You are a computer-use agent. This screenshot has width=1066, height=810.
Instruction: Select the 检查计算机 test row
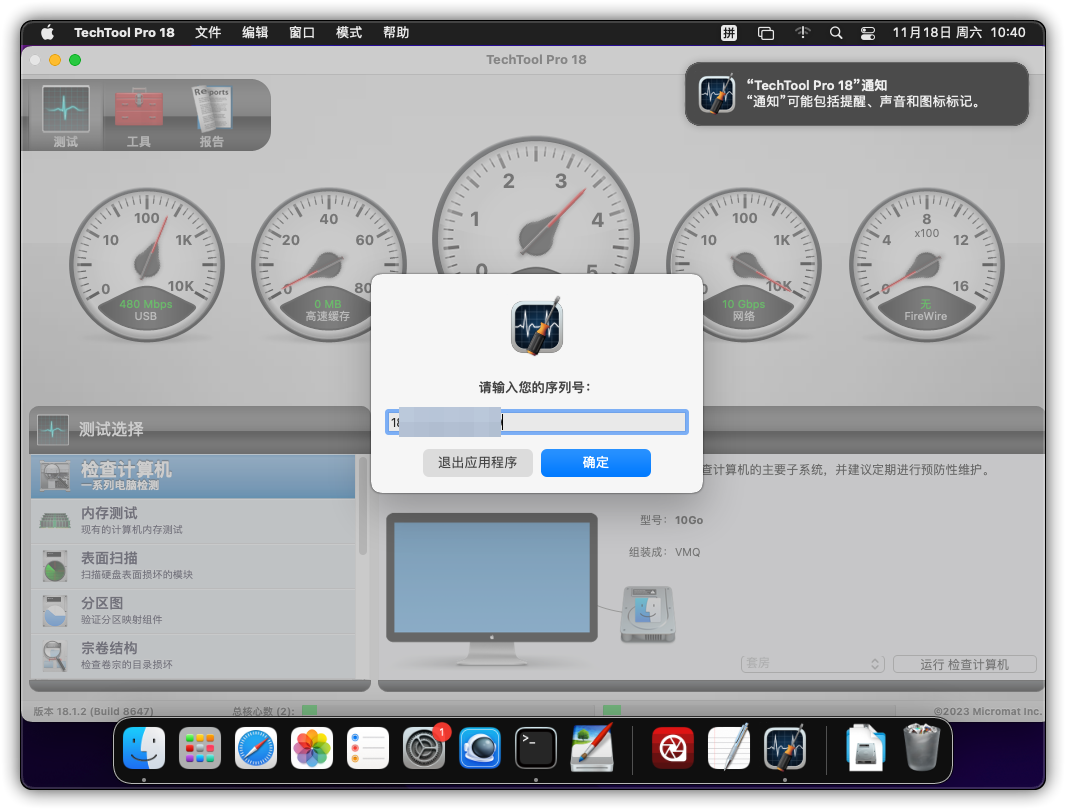(193, 476)
